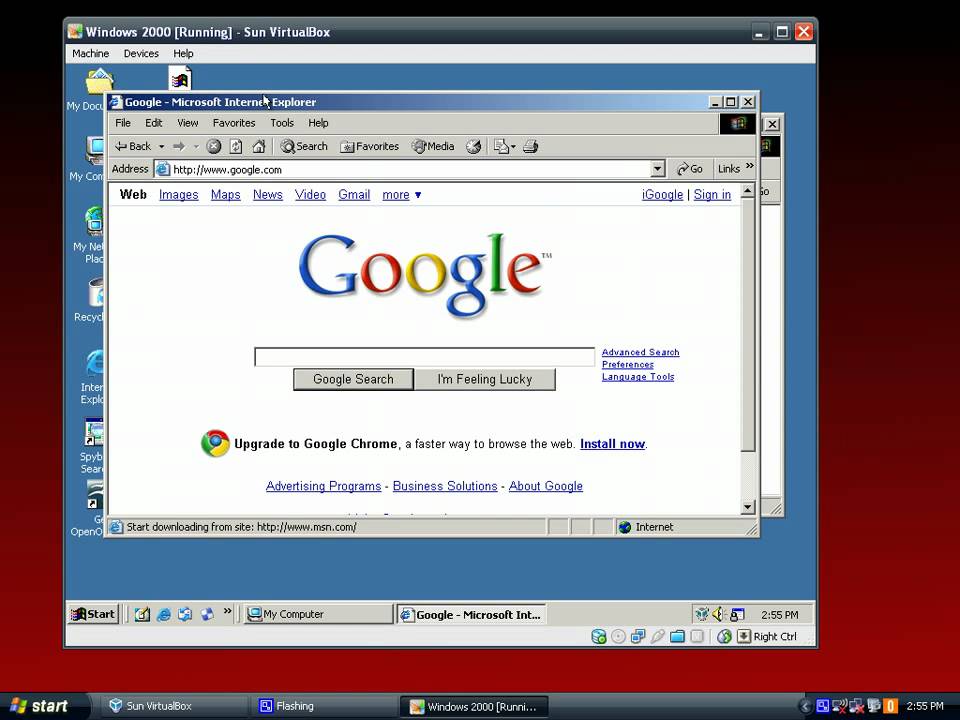Click the Video link on Google

point(310,195)
